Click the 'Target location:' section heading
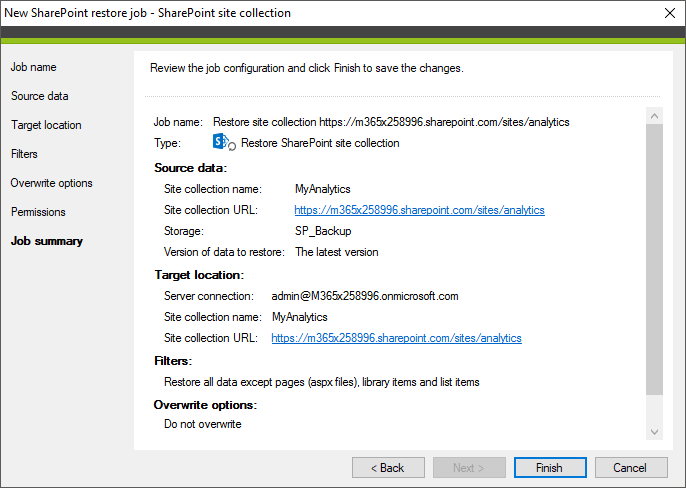686x488 pixels. [x=199, y=275]
